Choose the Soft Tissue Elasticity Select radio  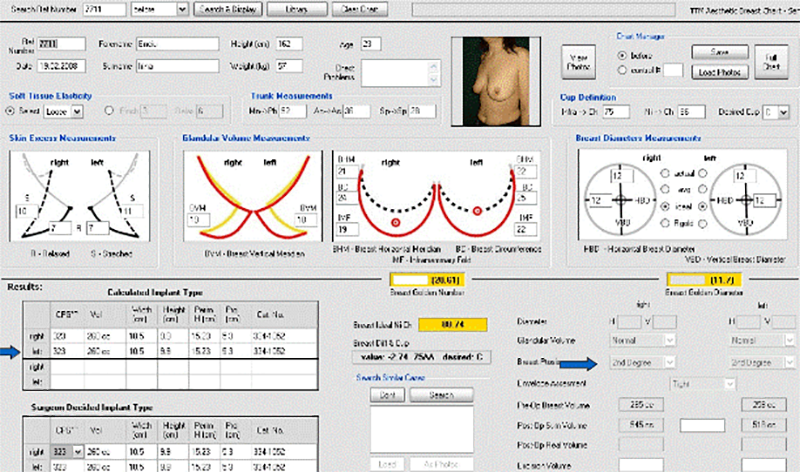point(11,110)
